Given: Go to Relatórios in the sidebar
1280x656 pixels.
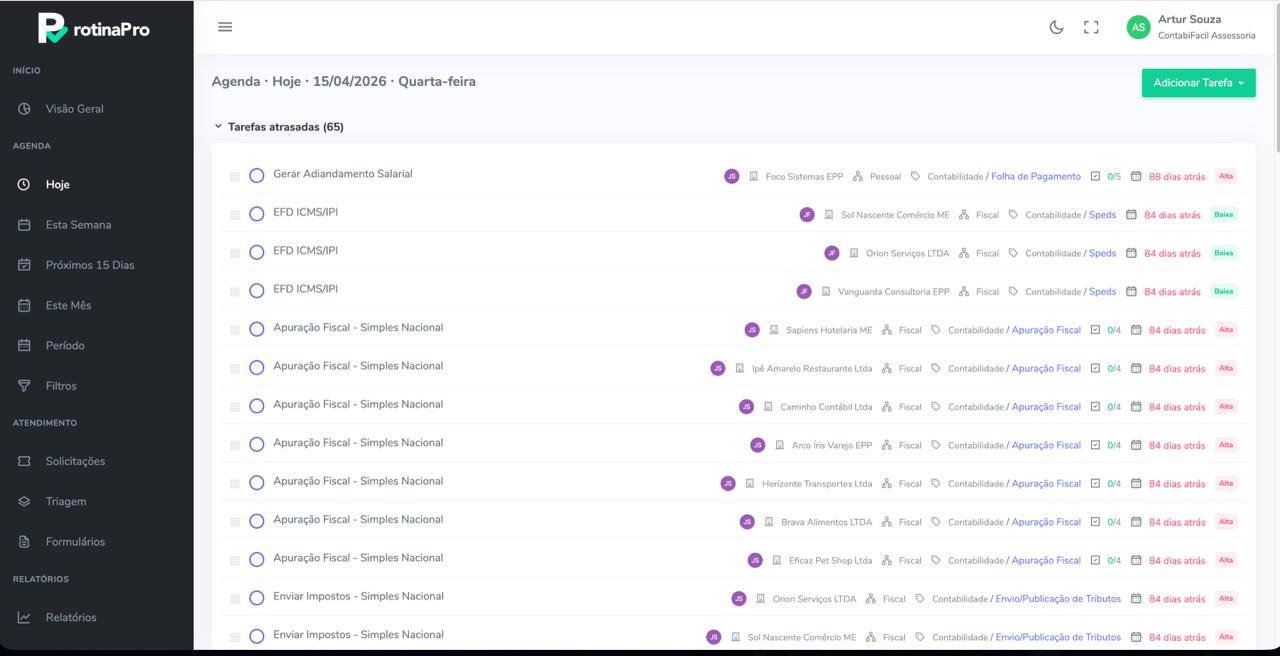Looking at the screenshot, I should pos(71,617).
